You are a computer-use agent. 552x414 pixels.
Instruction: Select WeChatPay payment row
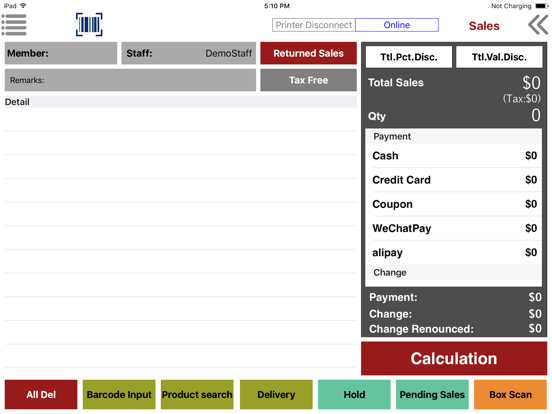[454, 228]
